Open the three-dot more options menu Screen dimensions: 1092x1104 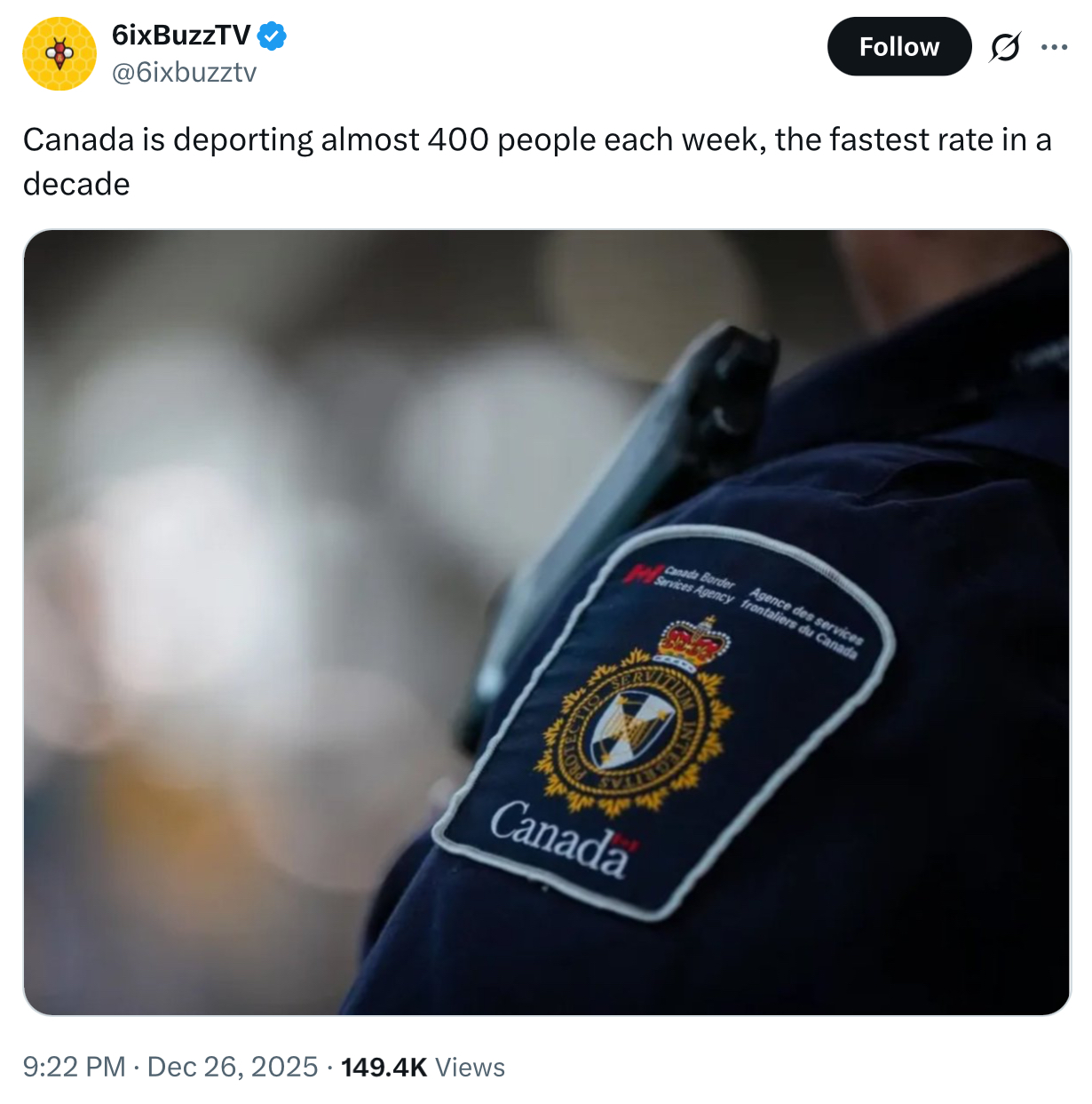[1054, 46]
